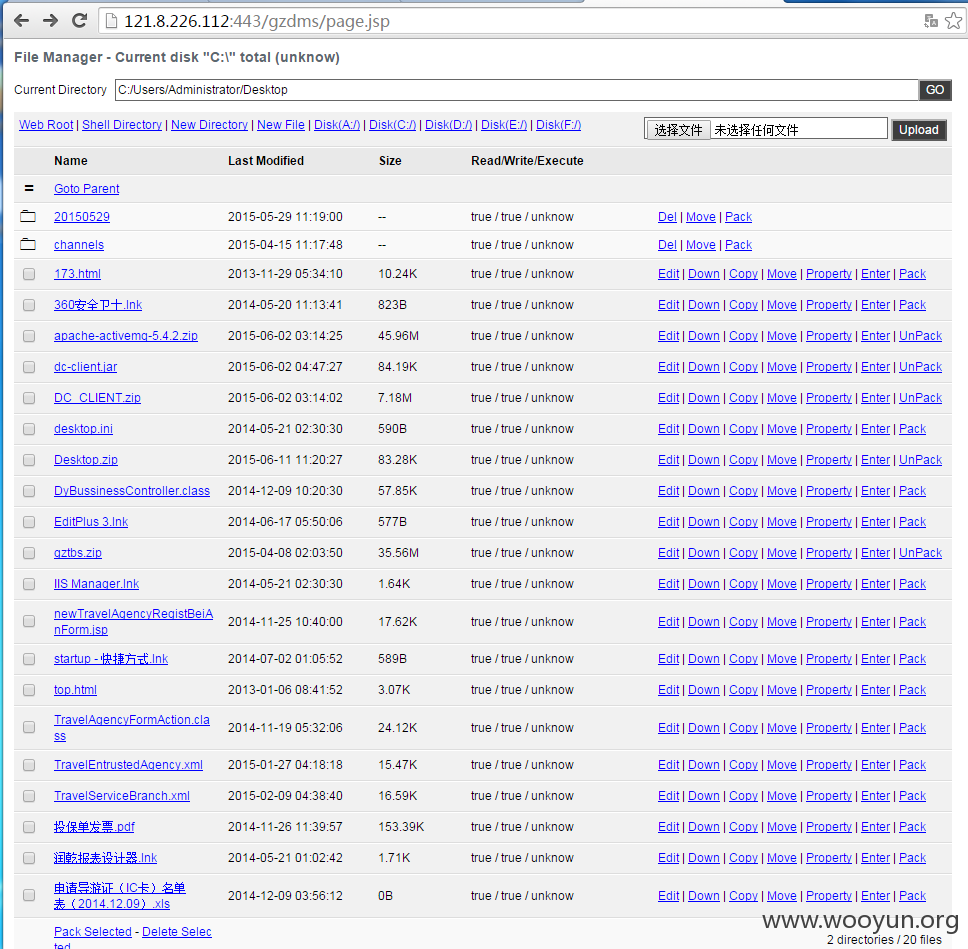Open the channels folder link
This screenshot has width=968, height=949.
79,245
